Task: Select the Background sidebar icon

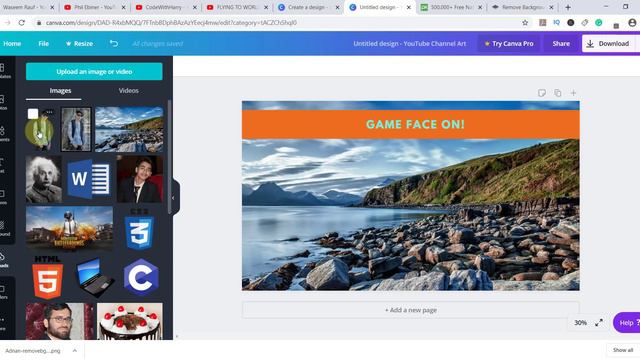Action: [4, 228]
